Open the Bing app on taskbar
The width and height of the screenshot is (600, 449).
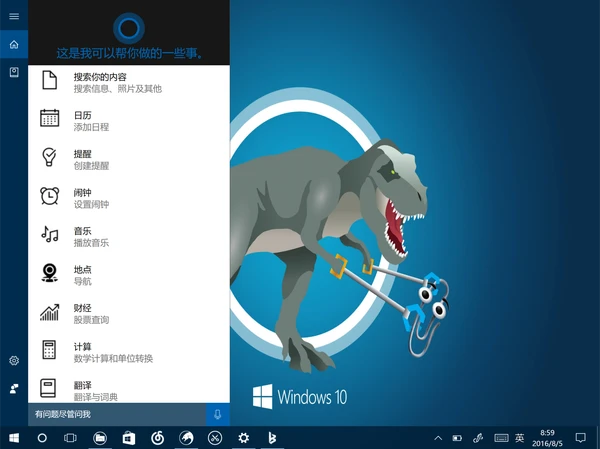point(272,438)
